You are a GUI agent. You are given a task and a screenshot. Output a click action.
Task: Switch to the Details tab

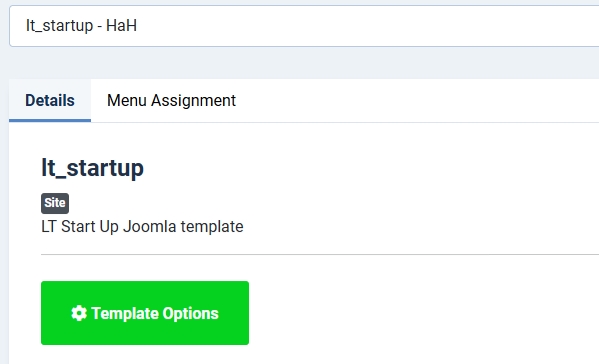tap(50, 100)
